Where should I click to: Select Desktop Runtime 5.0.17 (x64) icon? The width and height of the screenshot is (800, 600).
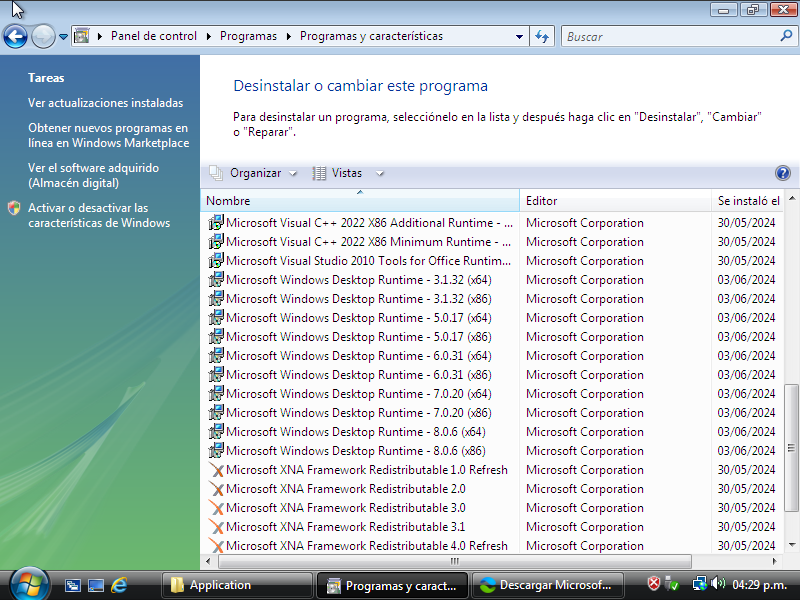pyautogui.click(x=216, y=318)
